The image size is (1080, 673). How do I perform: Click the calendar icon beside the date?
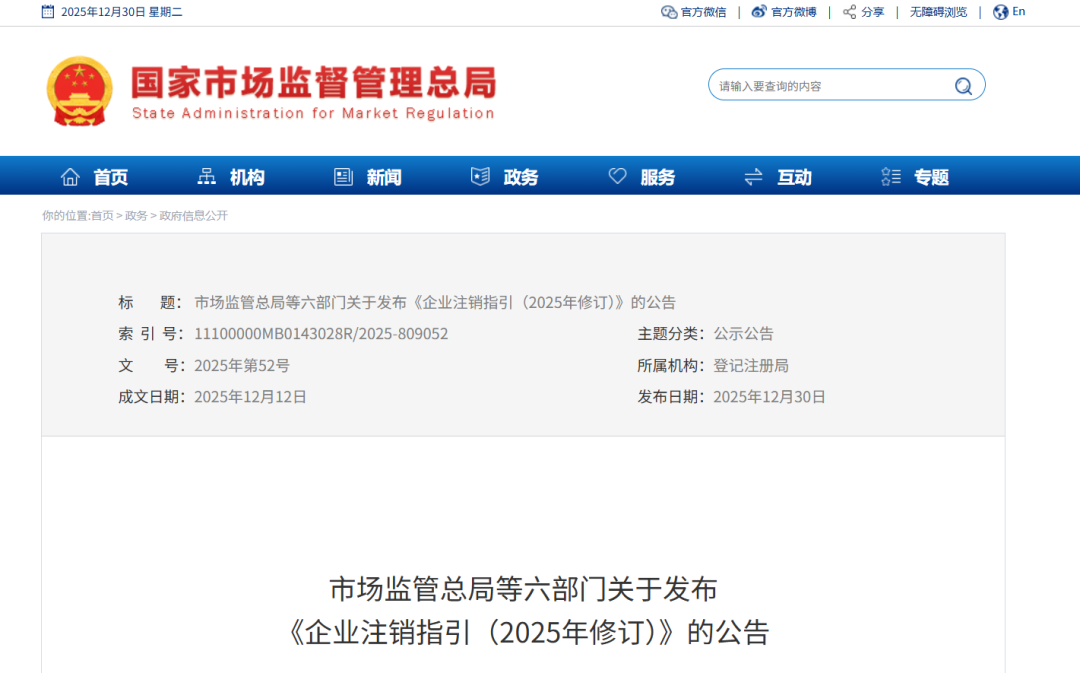[x=48, y=12]
